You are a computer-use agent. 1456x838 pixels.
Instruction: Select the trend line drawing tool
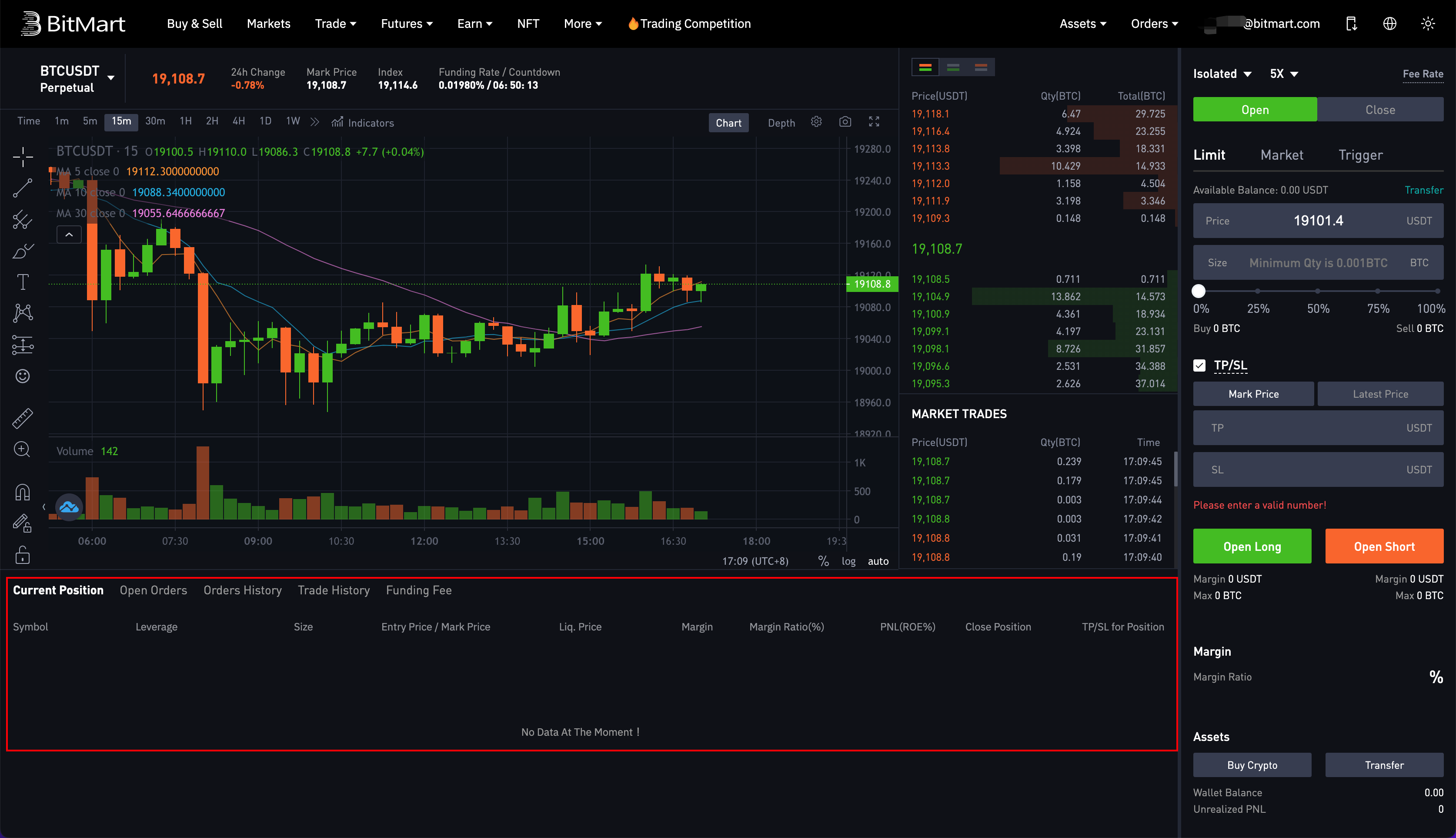23,188
